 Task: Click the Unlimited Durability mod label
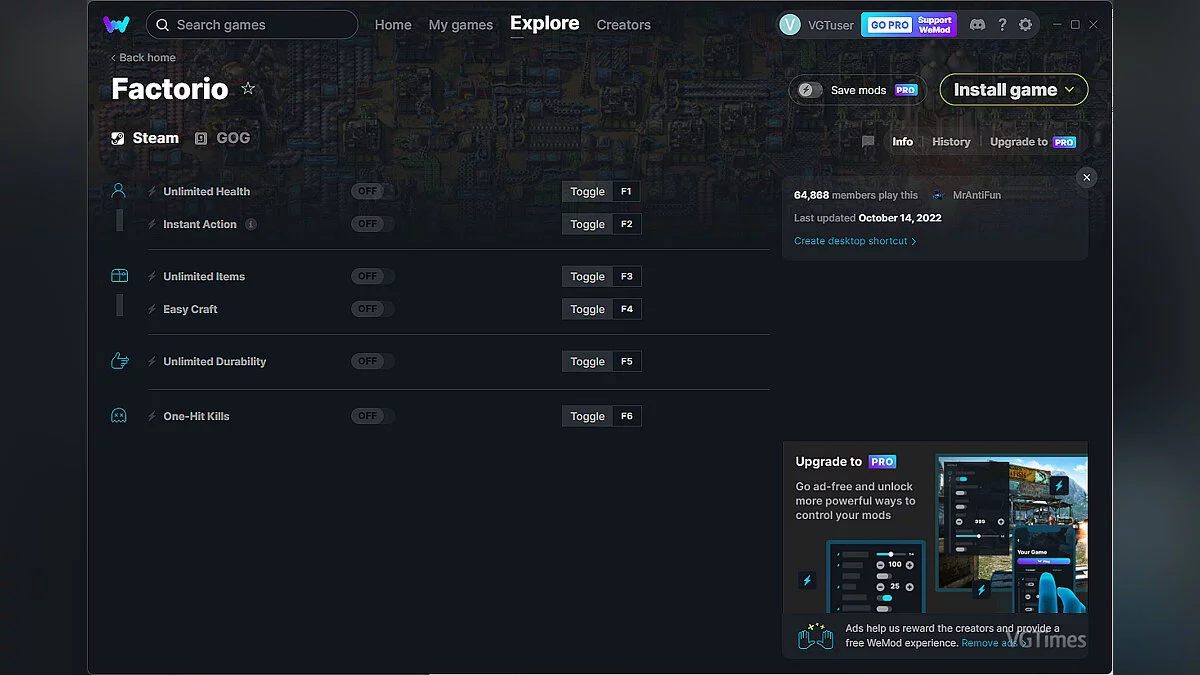pyautogui.click(x=215, y=361)
